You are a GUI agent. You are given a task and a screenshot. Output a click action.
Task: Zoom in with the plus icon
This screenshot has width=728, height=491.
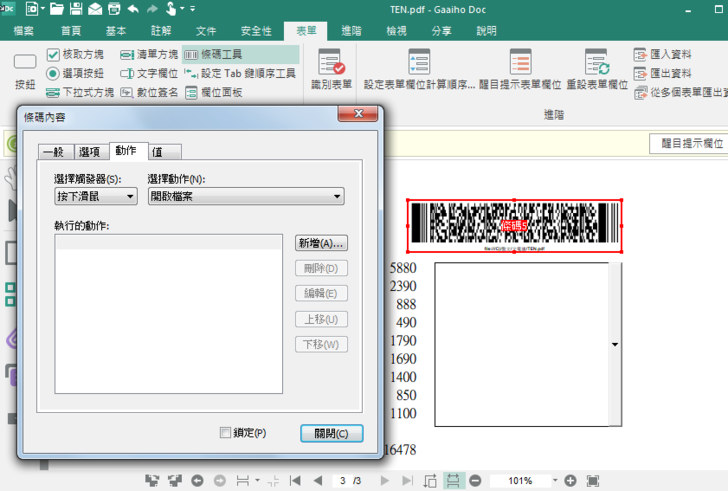tap(571, 480)
